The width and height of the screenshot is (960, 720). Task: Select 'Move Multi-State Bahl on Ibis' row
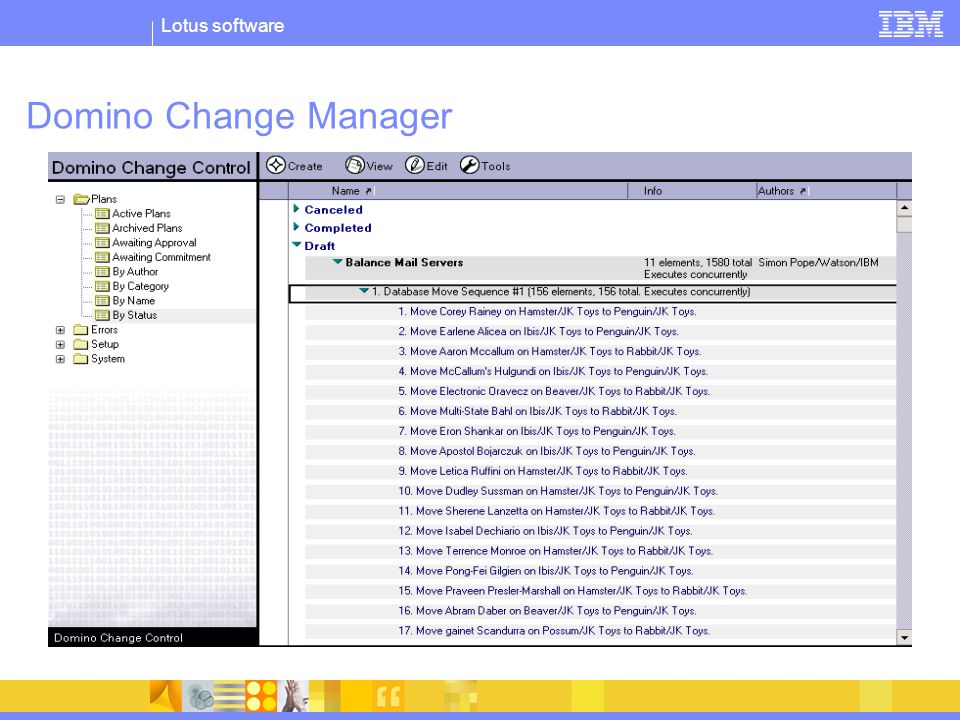tap(600, 411)
